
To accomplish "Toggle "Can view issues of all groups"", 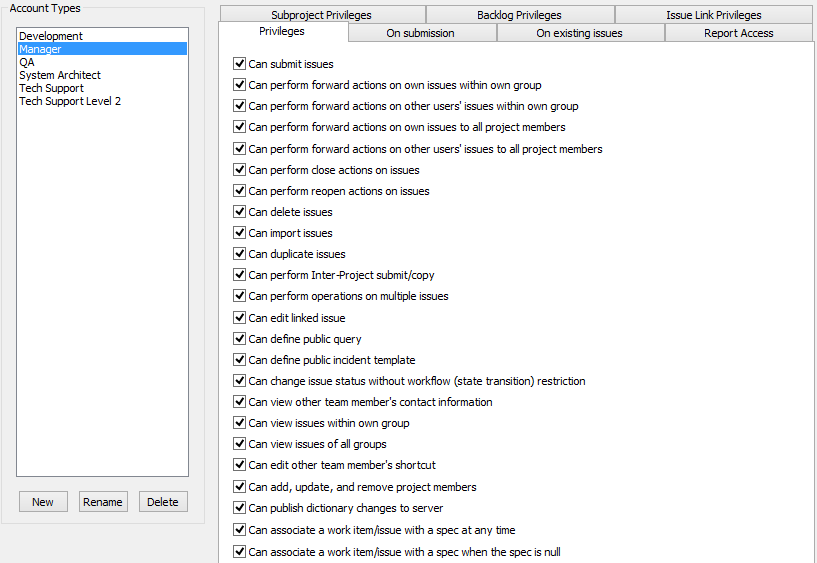I will click(239, 444).
